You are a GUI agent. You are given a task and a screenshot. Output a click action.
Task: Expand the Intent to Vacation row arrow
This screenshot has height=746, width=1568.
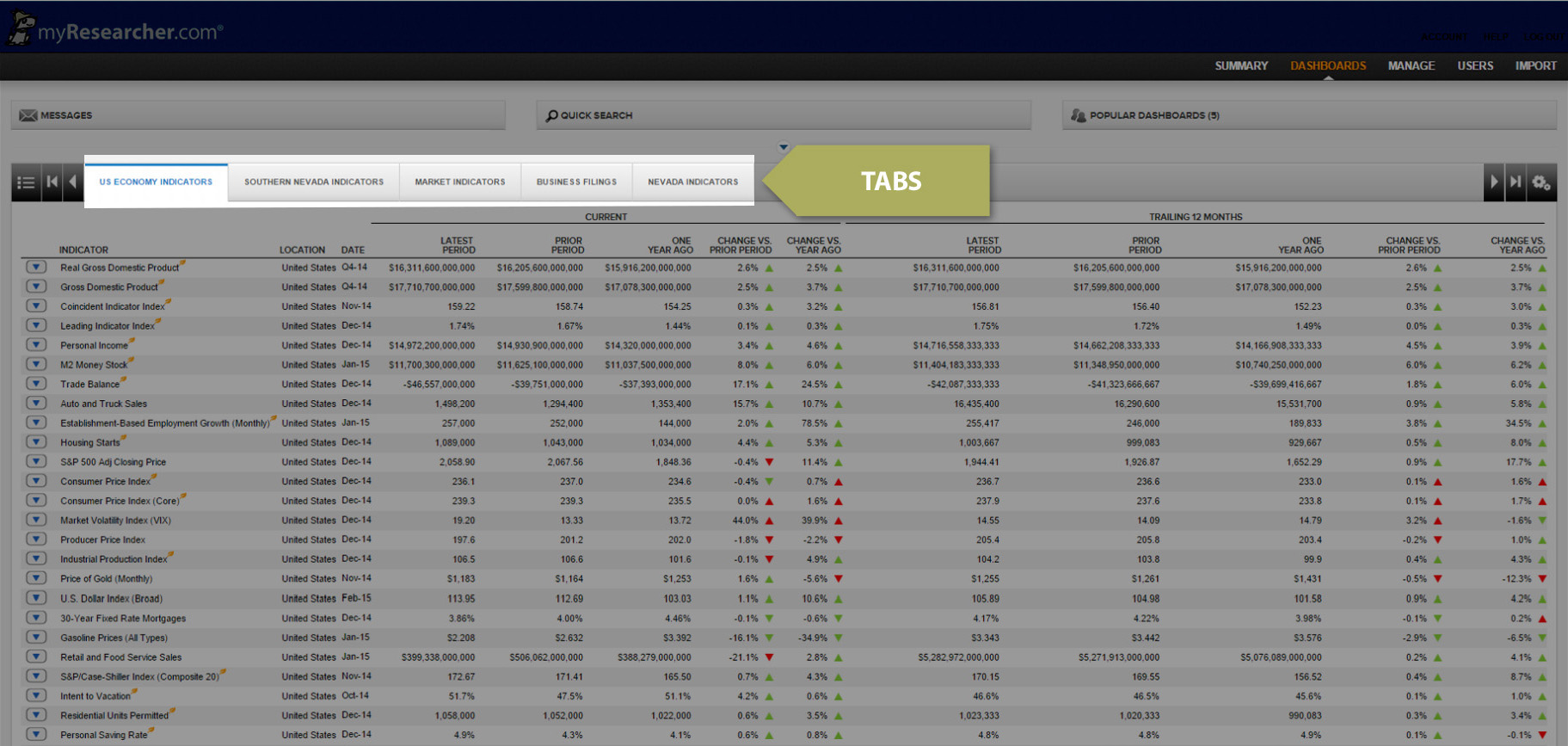tap(36, 695)
